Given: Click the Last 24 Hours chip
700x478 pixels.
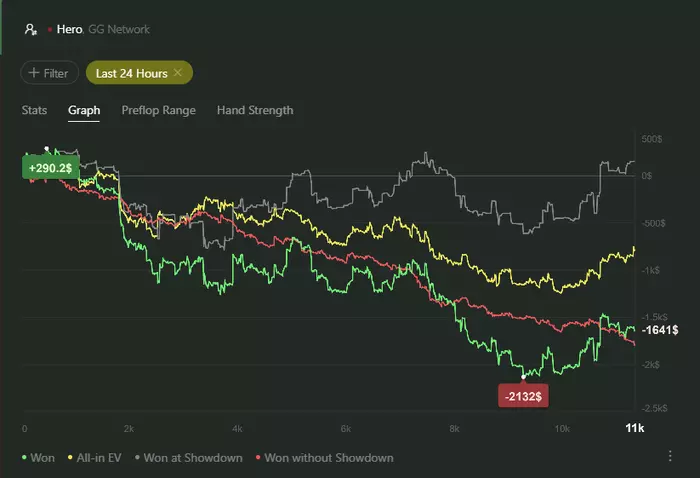Looking at the screenshot, I should tap(132, 73).
